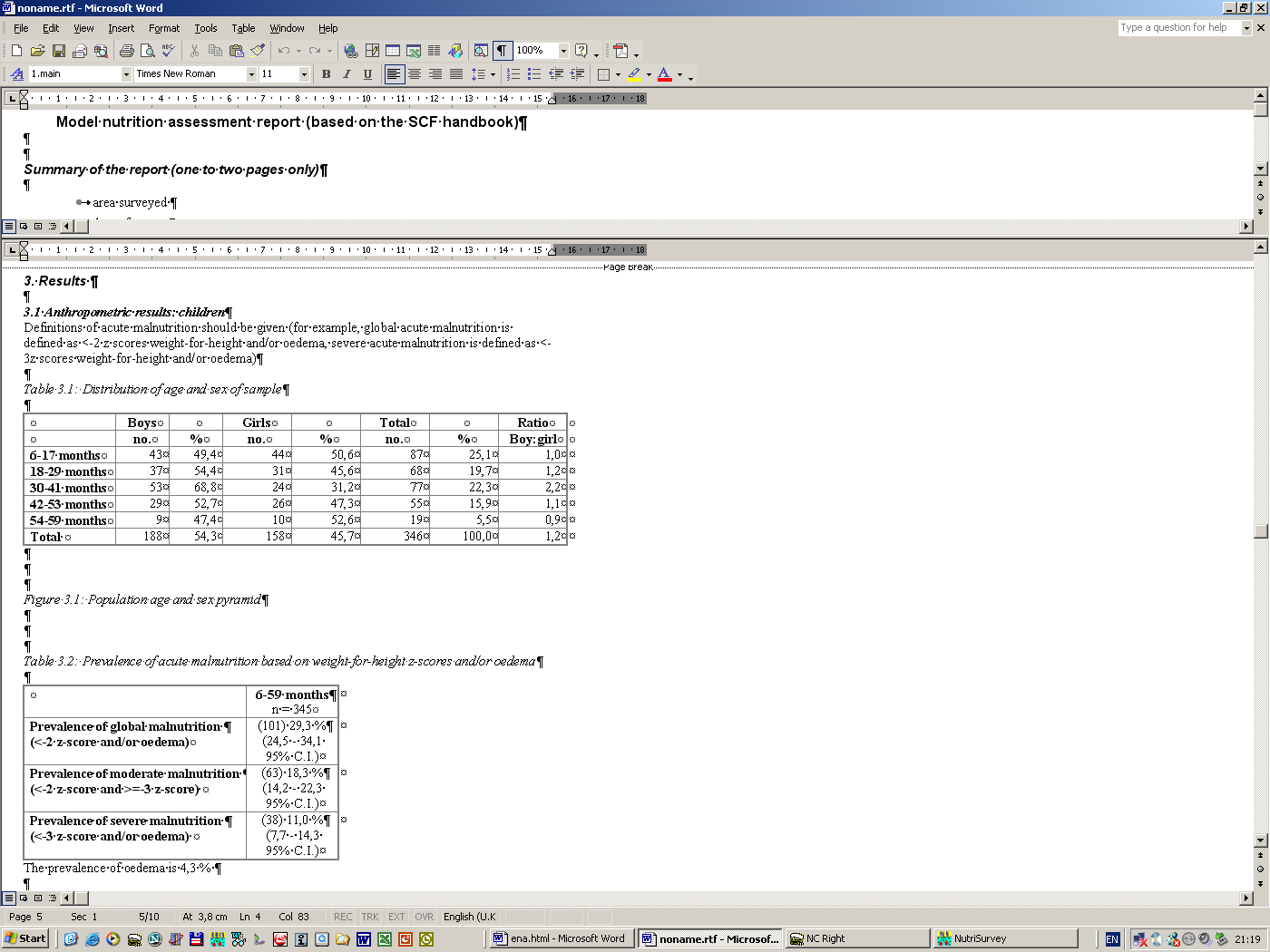Image resolution: width=1270 pixels, height=952 pixels.
Task: Expand the 1.main style dropdown
Action: [x=126, y=74]
